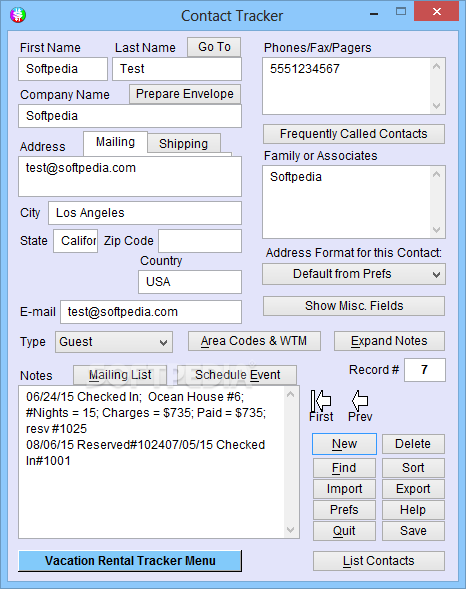Click the E-mail input field
The image size is (466, 589).
(151, 312)
